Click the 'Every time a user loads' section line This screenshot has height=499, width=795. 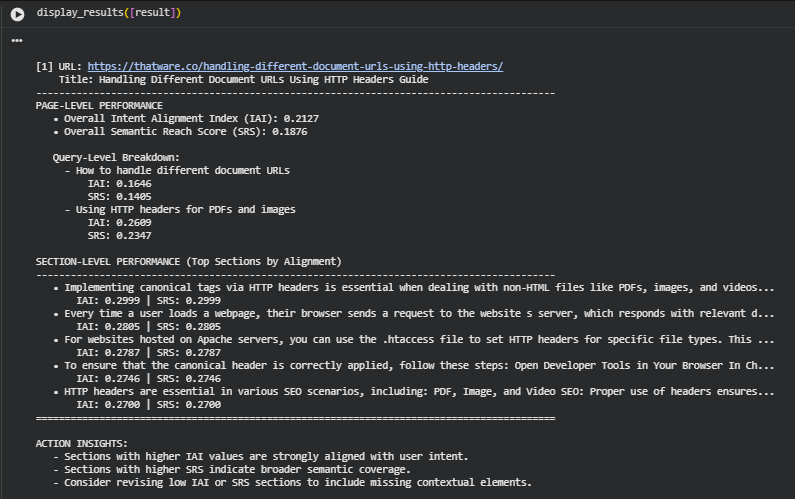(419, 314)
